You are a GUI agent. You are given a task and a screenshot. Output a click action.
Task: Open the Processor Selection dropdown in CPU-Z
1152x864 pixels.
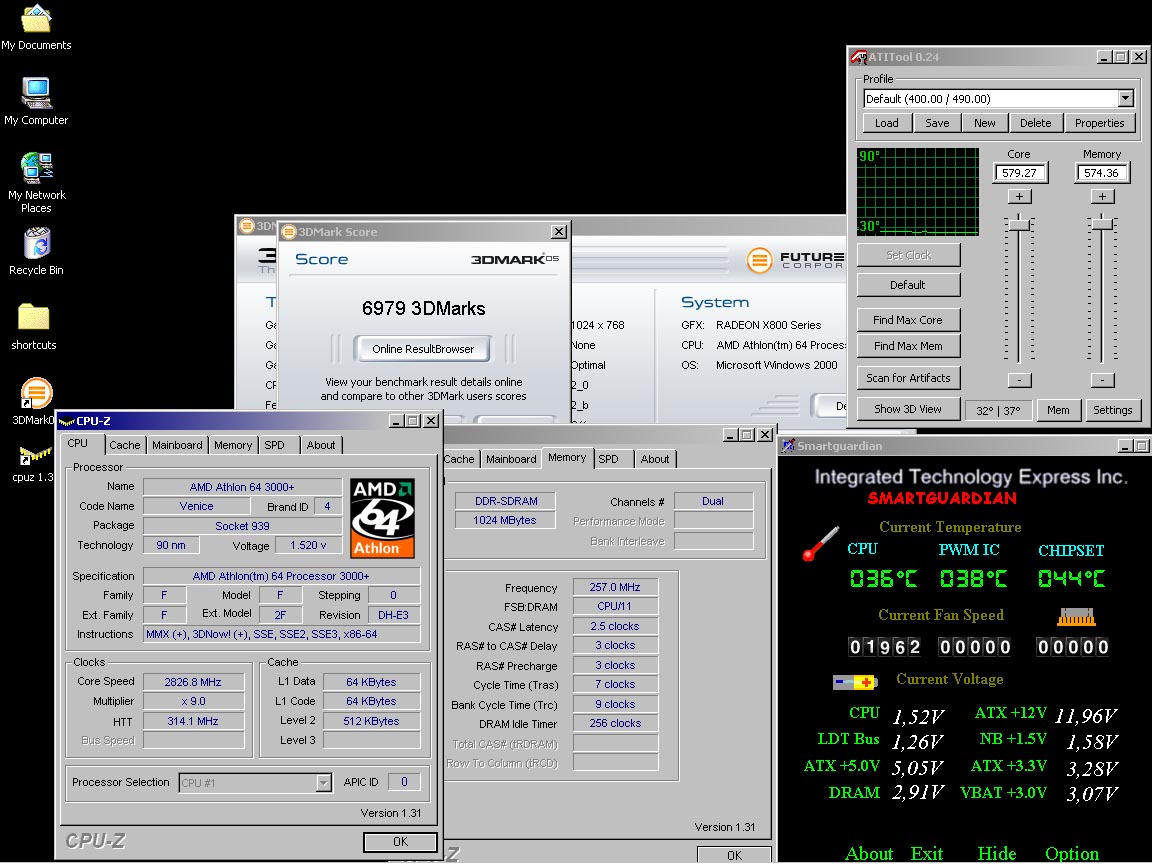[x=323, y=782]
